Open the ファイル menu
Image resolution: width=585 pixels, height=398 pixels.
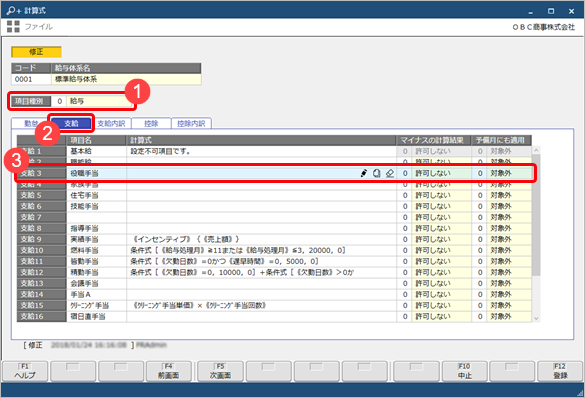tap(38, 26)
